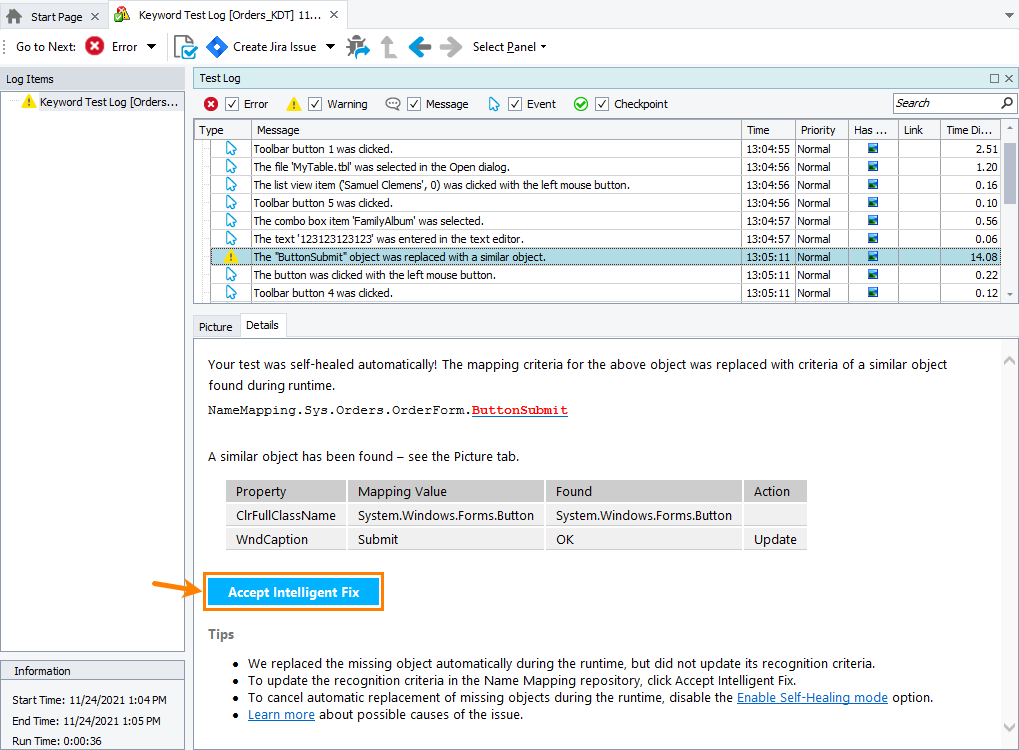1019x750 pixels.
Task: Toggle the Warning filter checkbox
Action: (x=315, y=104)
